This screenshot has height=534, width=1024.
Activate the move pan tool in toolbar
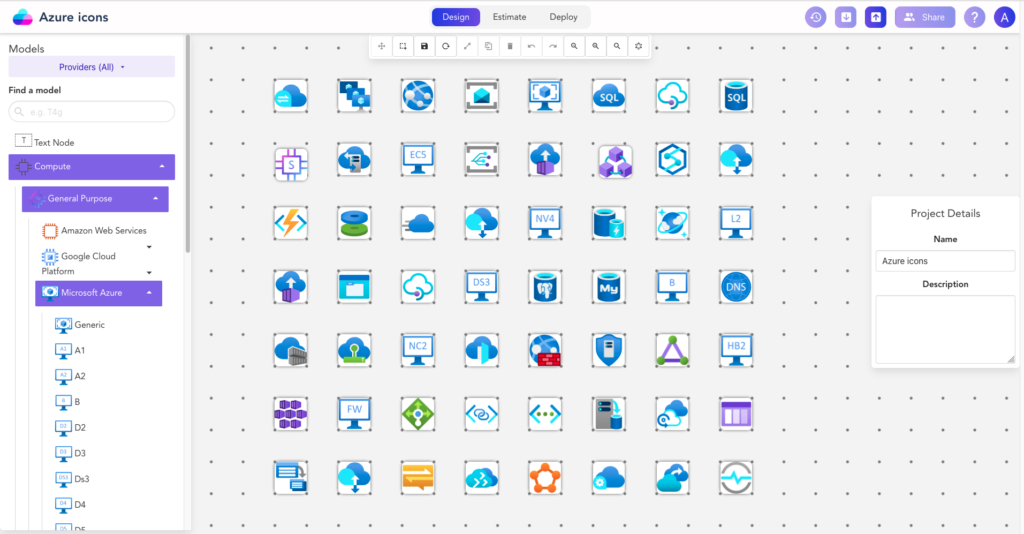381,46
